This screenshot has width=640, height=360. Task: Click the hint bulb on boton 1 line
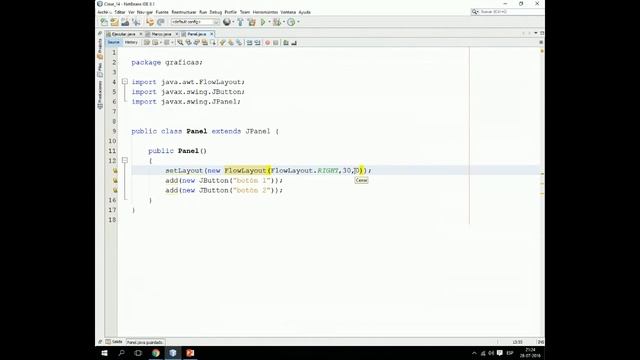click(x=115, y=180)
